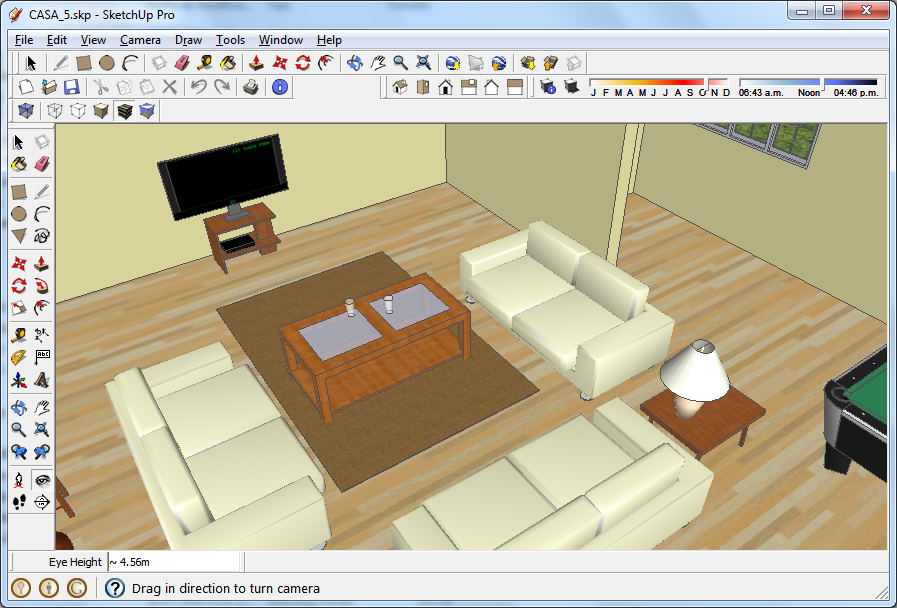Select the Scale tool
This screenshot has width=897, height=608.
[19, 308]
